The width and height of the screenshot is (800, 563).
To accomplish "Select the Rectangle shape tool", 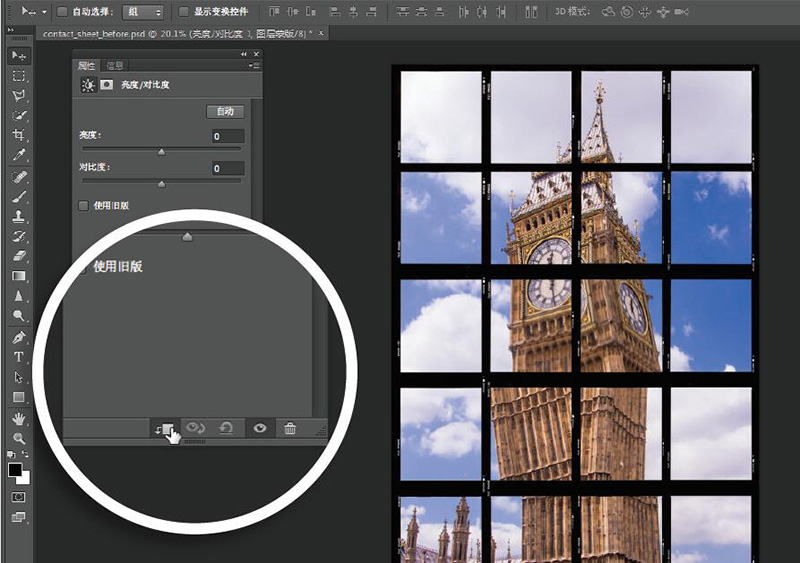I will tap(19, 397).
